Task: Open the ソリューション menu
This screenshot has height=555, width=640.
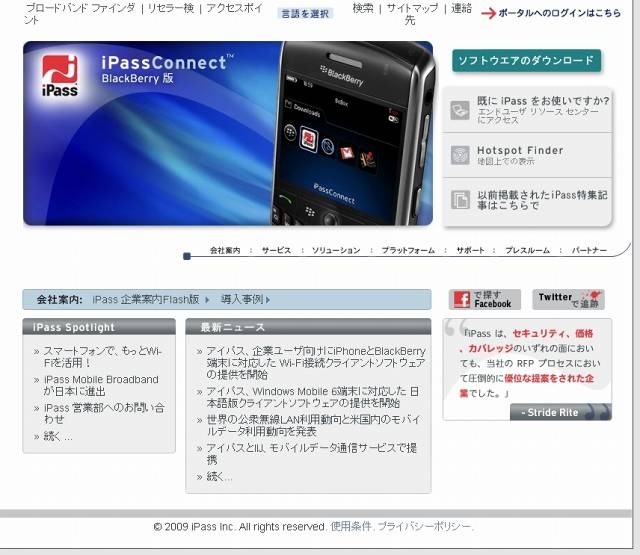Action: click(x=336, y=250)
